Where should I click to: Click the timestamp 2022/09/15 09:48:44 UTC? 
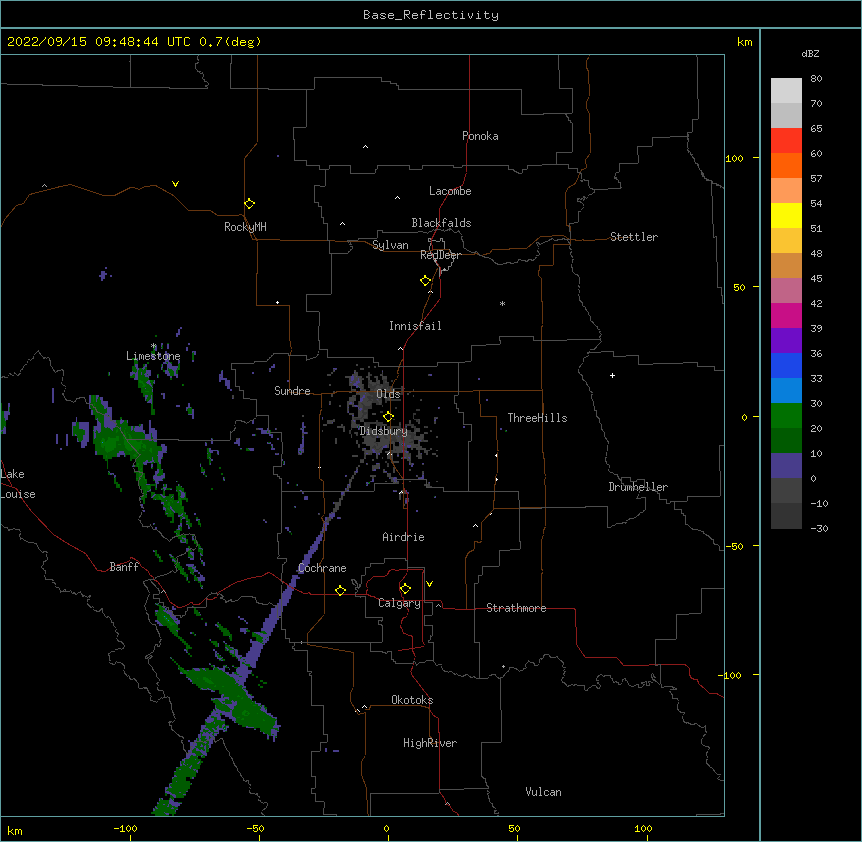(99, 42)
